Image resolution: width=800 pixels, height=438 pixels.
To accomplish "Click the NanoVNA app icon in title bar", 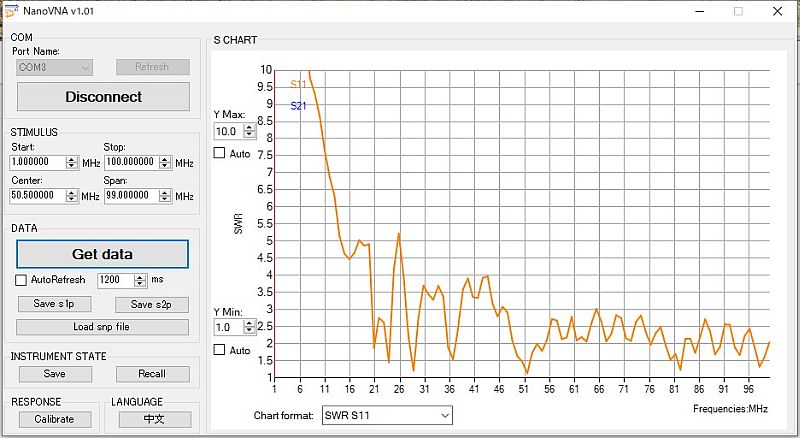I will click(x=11, y=10).
